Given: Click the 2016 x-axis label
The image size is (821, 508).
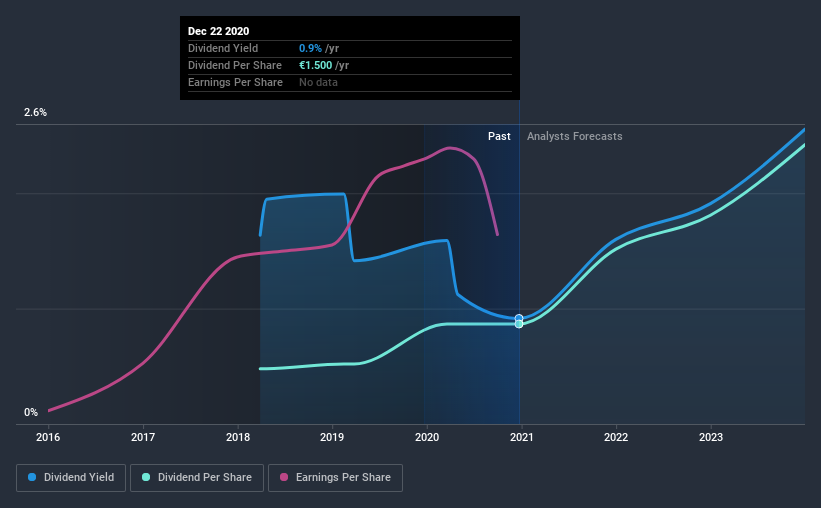Looking at the screenshot, I should click(x=48, y=437).
